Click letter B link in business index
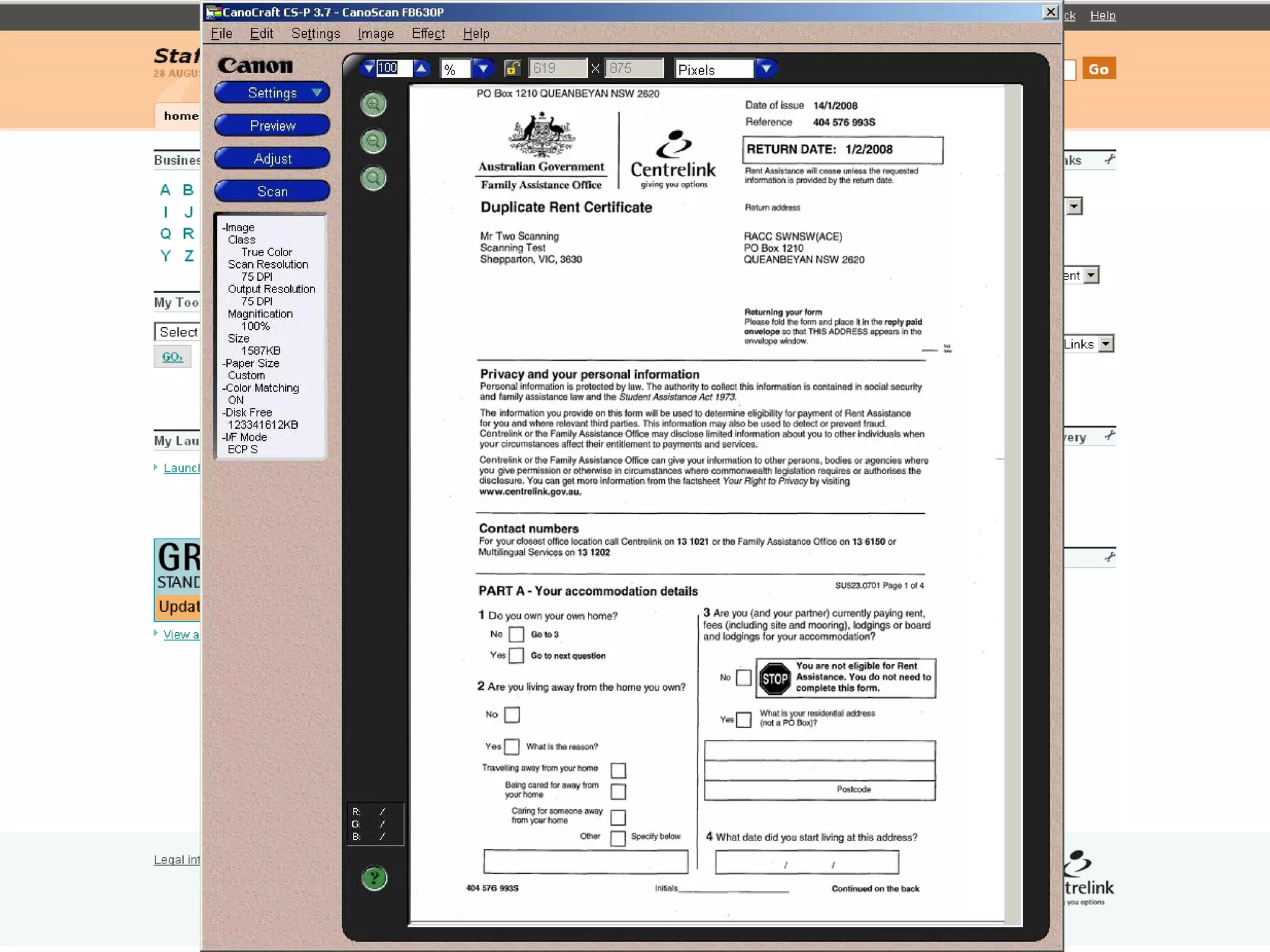The width and height of the screenshot is (1270, 952). click(188, 190)
